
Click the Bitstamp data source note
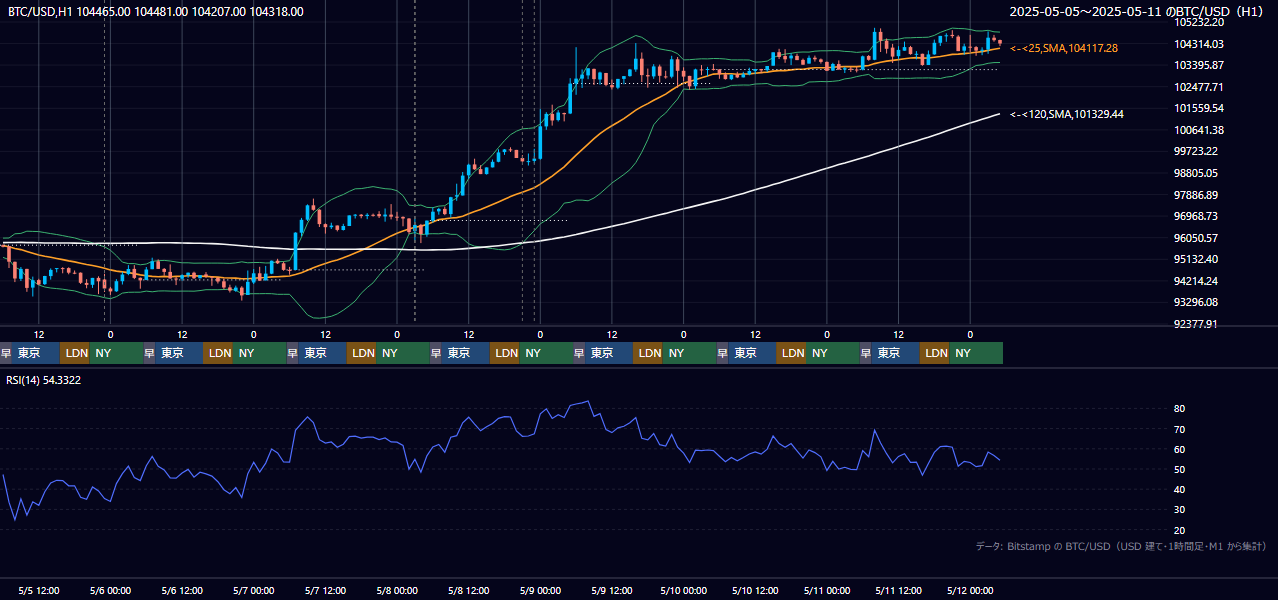[x=1121, y=546]
